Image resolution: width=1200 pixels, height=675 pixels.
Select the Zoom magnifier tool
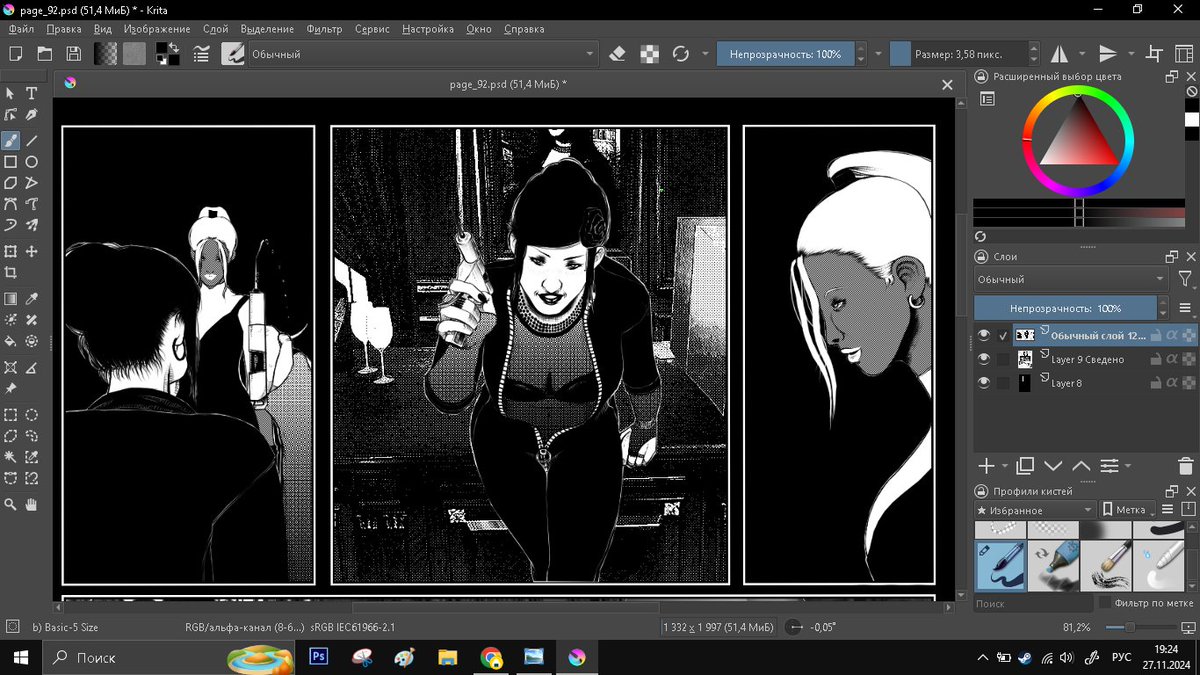coord(11,505)
